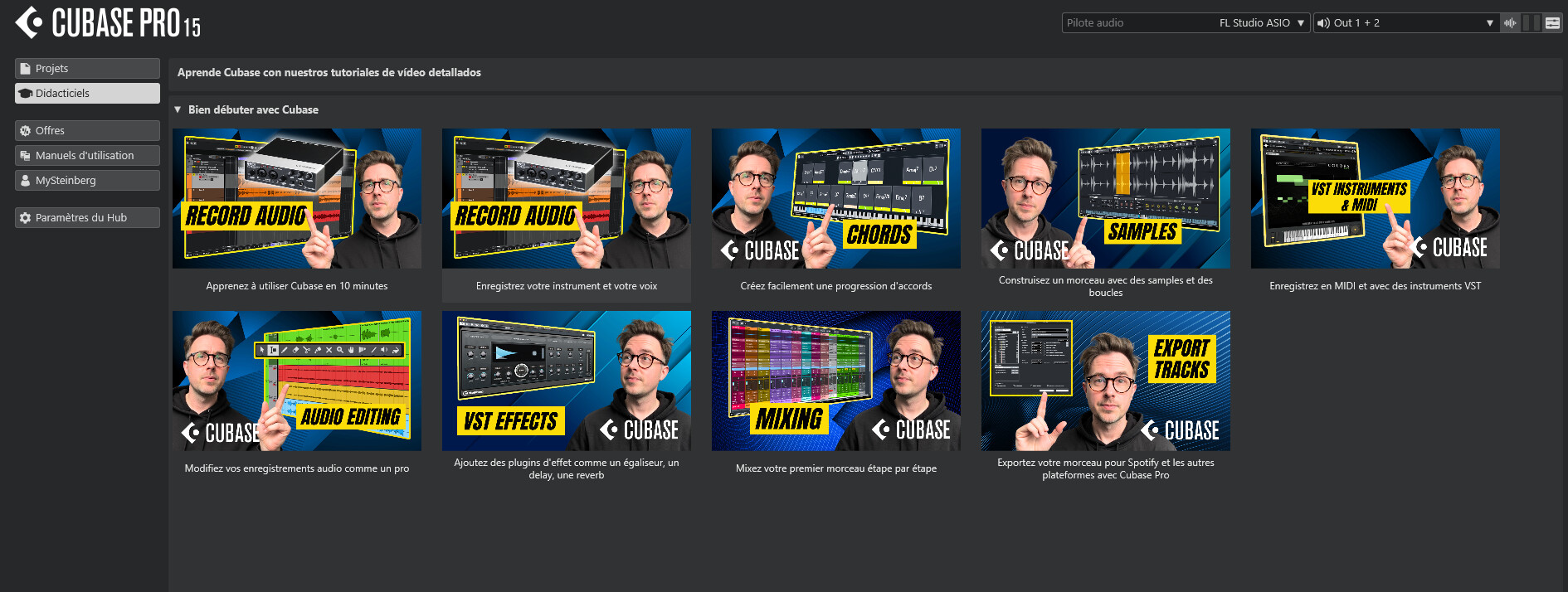
Task: Switch to the Projets tab
Action: (x=87, y=69)
